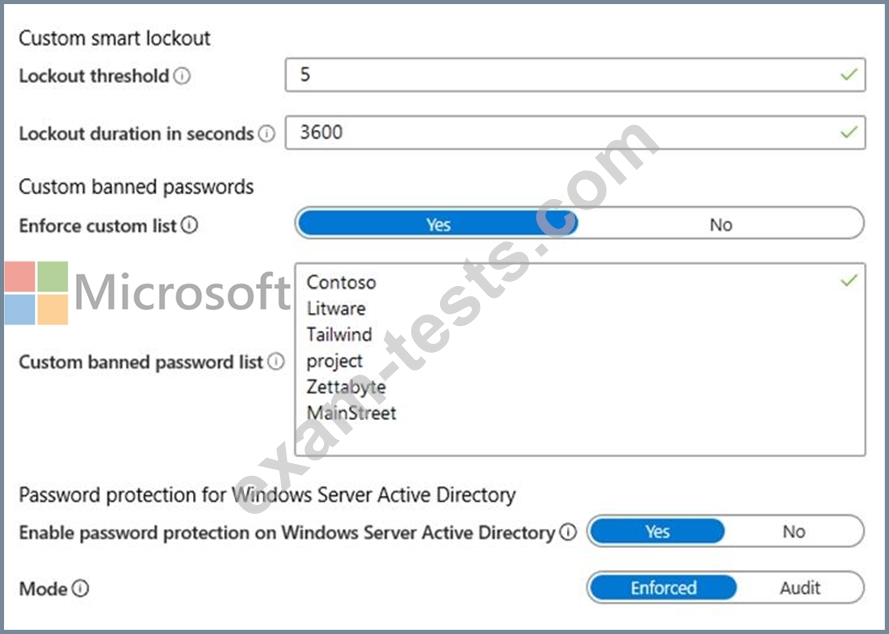Click the green checkmark in banned password list
Image resolution: width=889 pixels, height=634 pixels.
tap(849, 281)
